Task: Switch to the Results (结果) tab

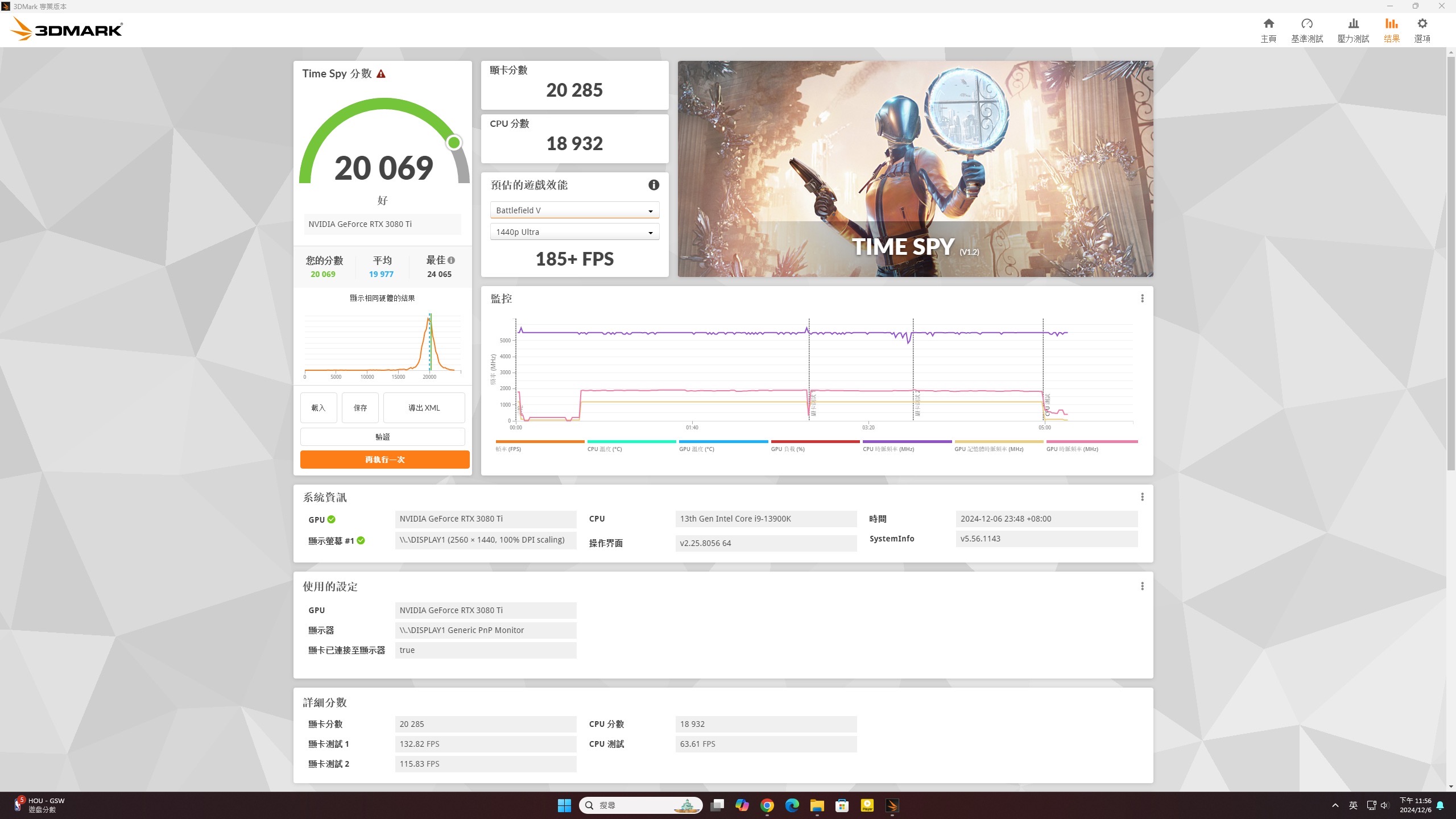Action: pos(1391,30)
